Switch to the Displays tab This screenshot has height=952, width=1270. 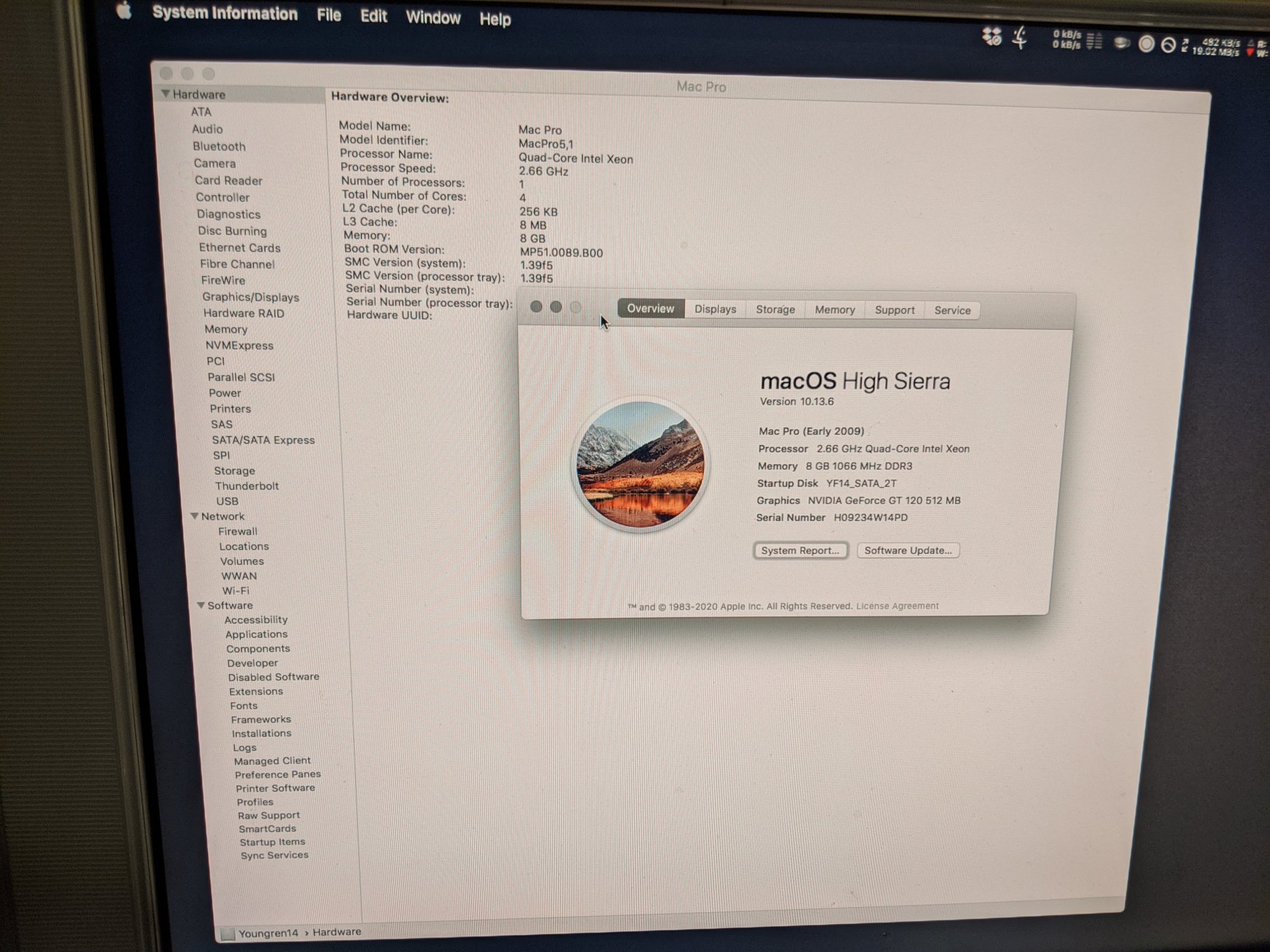tap(715, 309)
